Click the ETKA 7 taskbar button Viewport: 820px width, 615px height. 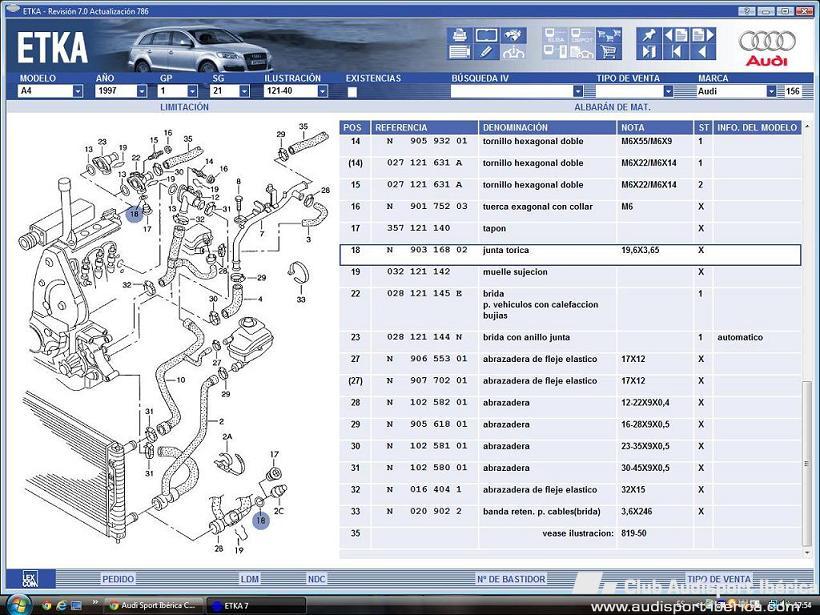click(x=256, y=606)
